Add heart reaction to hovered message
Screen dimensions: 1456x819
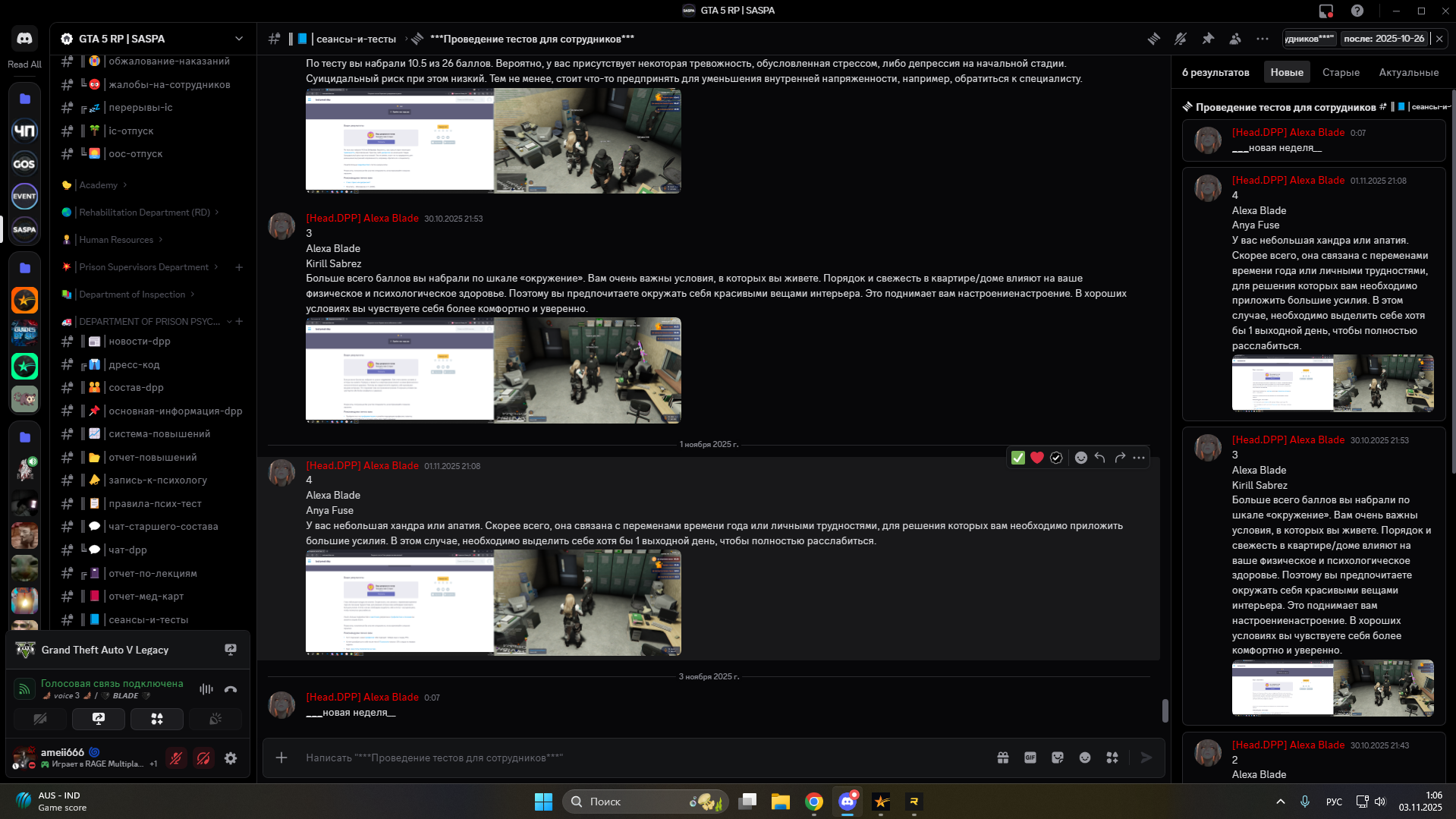(1037, 458)
